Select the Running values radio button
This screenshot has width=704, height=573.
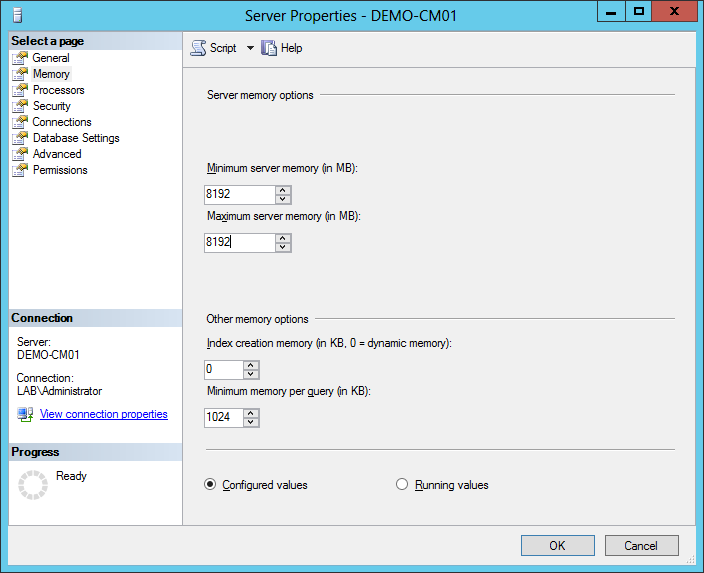(403, 485)
